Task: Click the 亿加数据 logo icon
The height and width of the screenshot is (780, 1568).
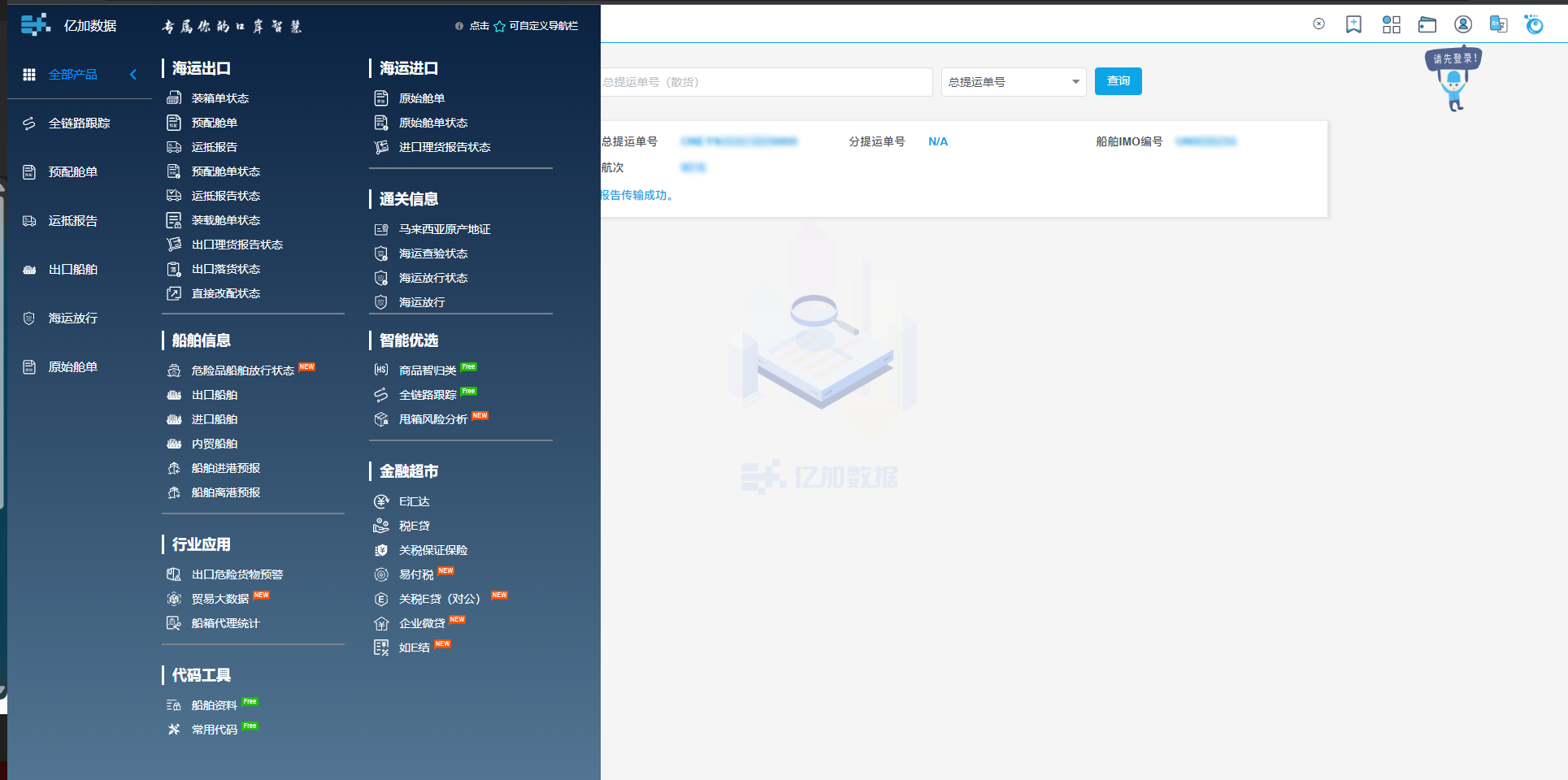Action: coord(35,25)
